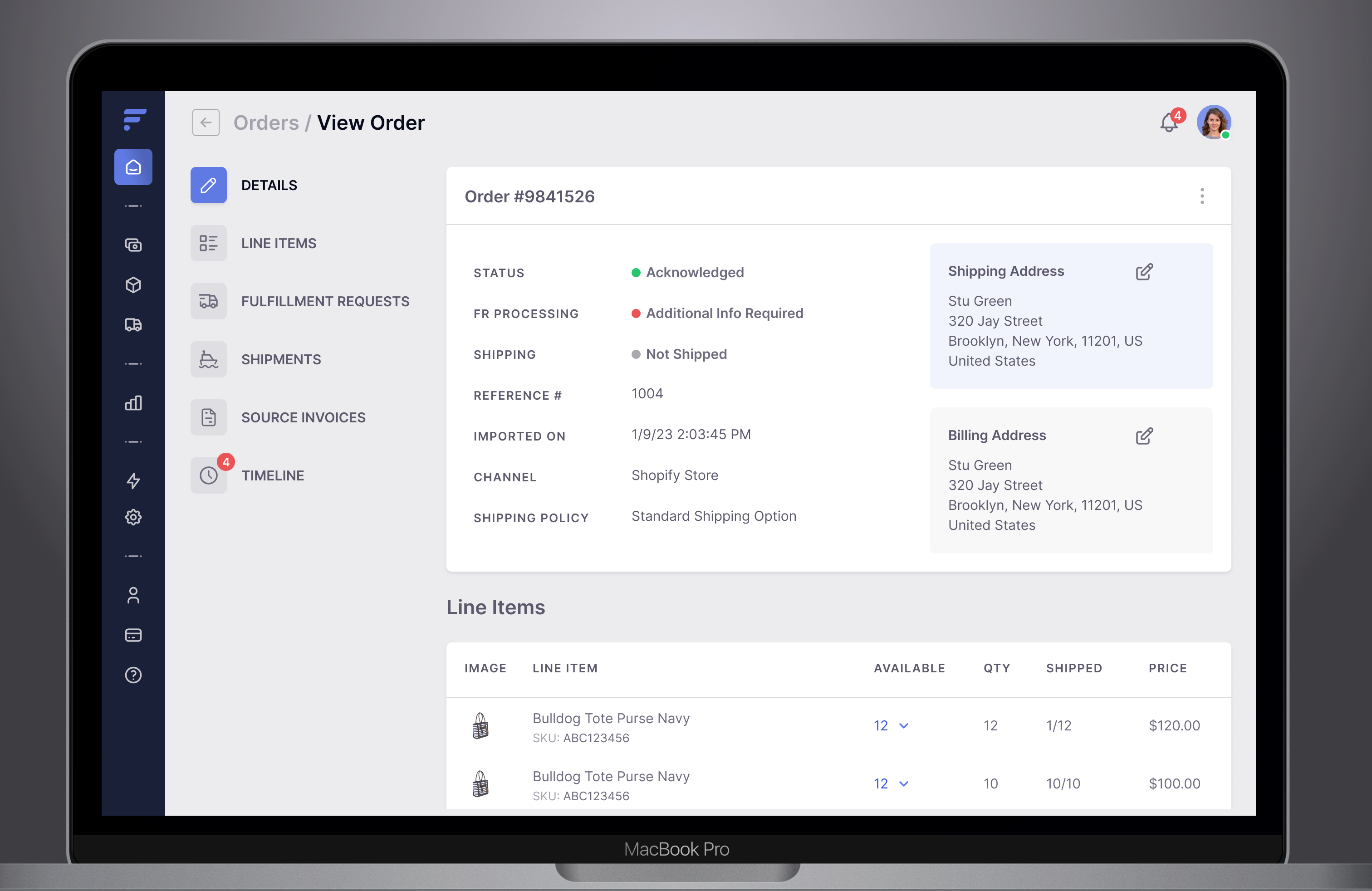Click the SHIPPED column header
Image resolution: width=1372 pixels, height=891 pixels.
pyautogui.click(x=1074, y=669)
